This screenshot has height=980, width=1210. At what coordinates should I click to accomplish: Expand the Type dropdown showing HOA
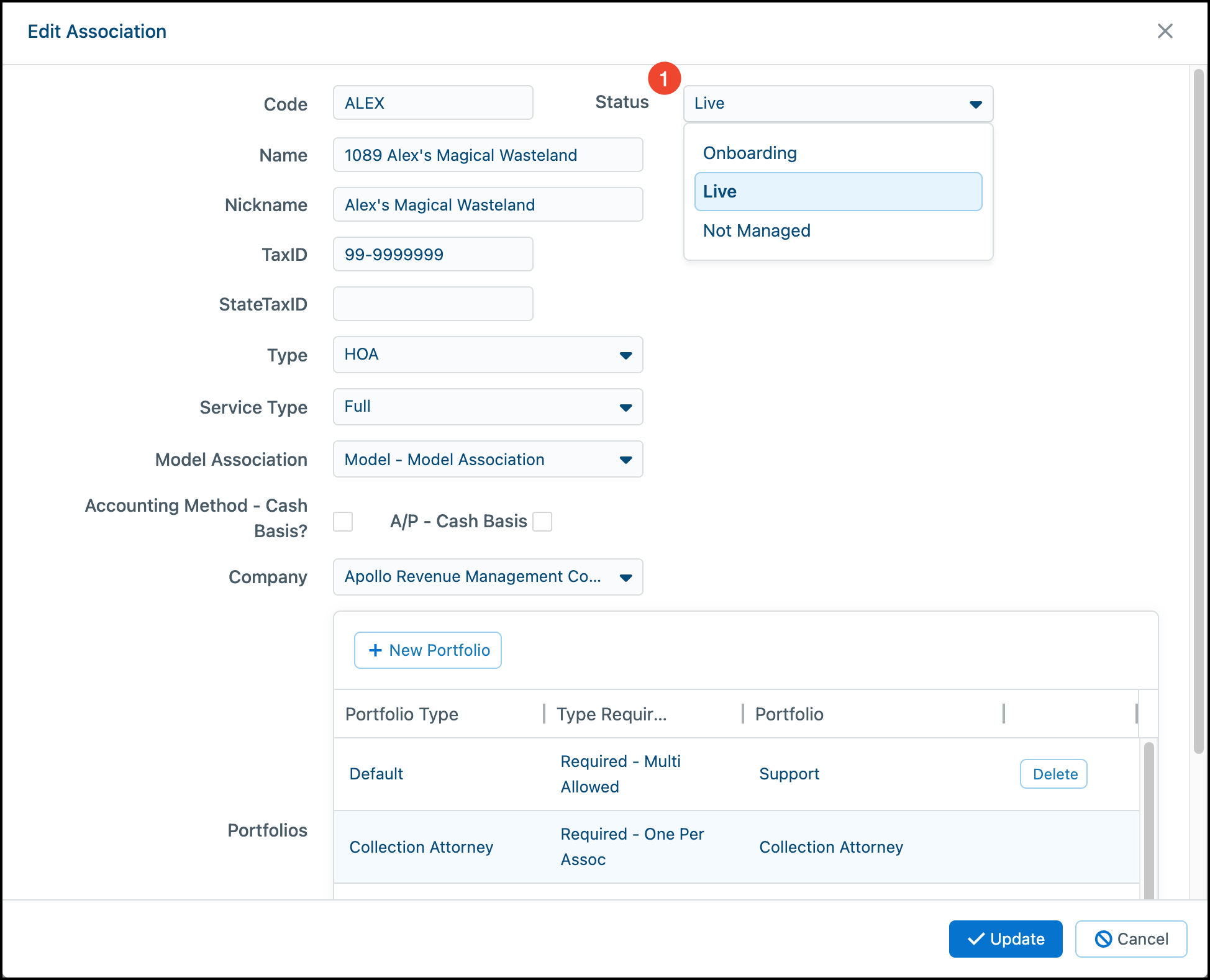click(x=488, y=355)
